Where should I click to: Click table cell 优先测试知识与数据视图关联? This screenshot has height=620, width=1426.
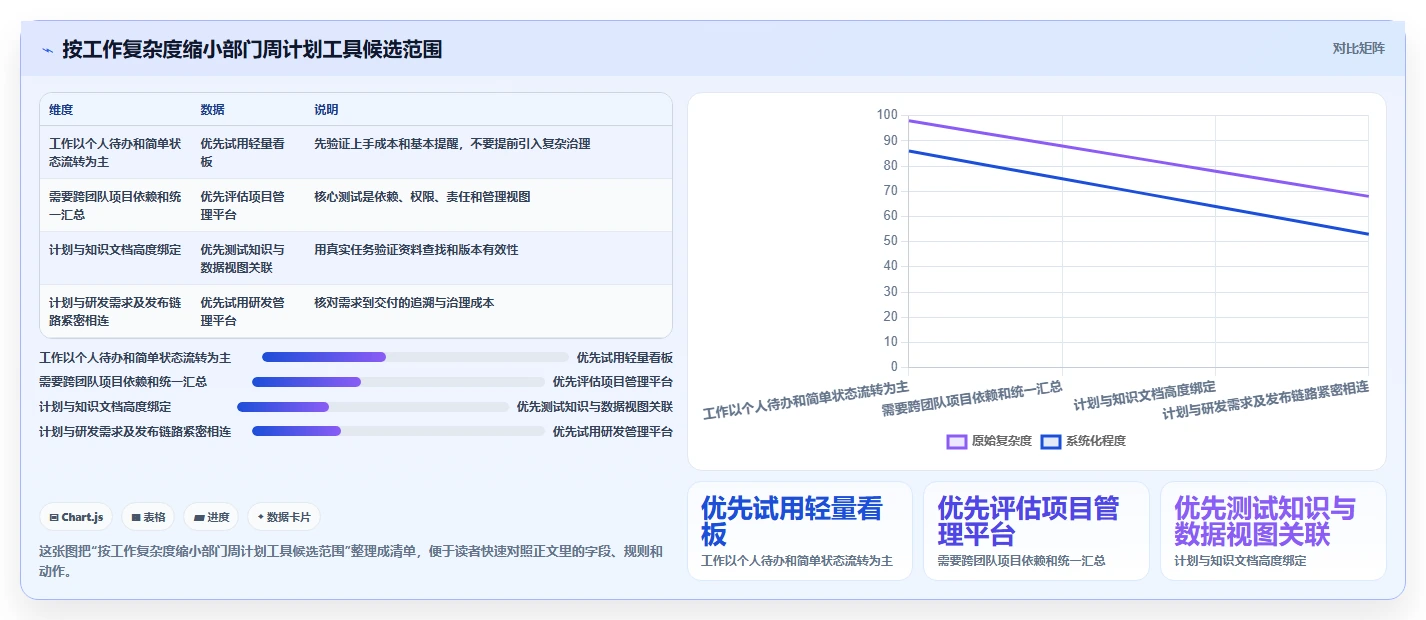248,258
